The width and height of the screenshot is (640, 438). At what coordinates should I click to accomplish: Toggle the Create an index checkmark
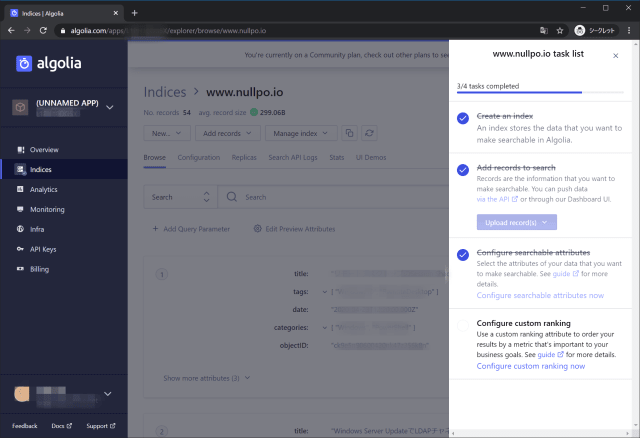pos(463,118)
